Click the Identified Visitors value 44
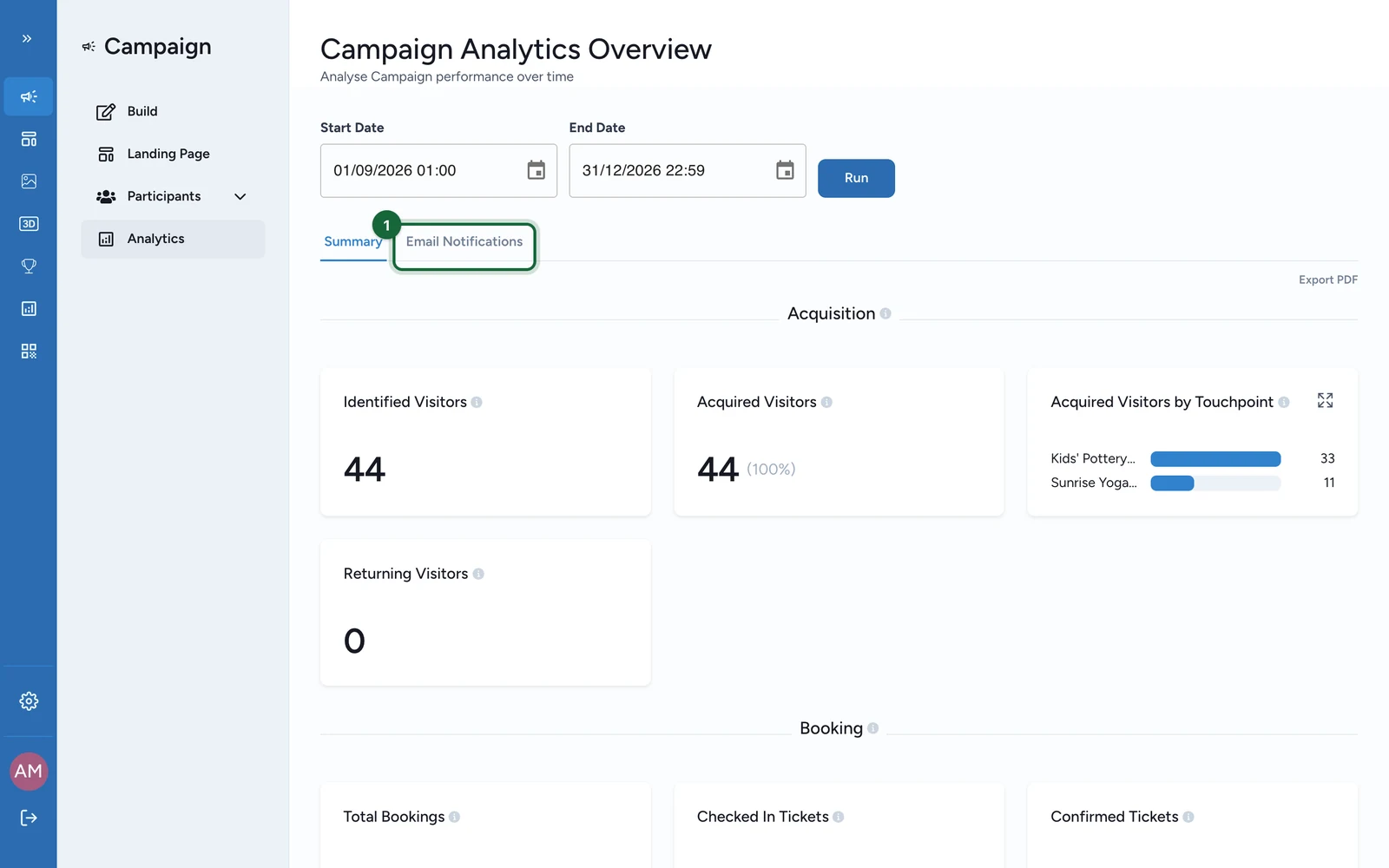 point(365,470)
